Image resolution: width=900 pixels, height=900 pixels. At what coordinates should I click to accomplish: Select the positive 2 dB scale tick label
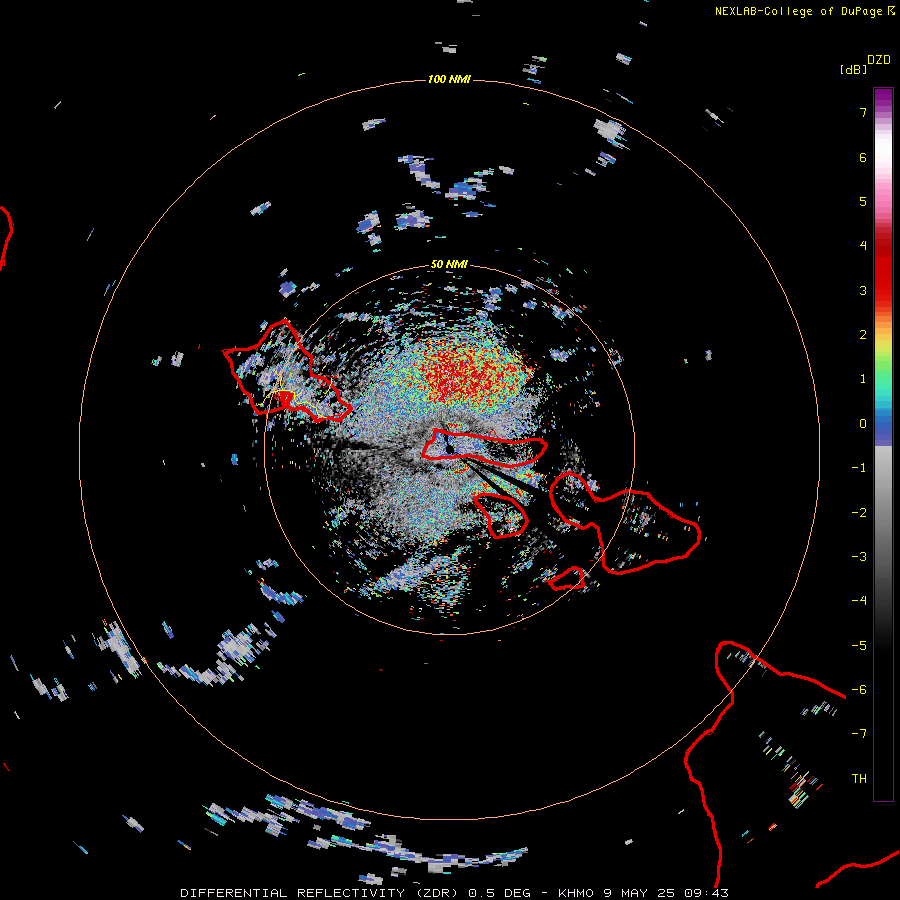[x=863, y=335]
